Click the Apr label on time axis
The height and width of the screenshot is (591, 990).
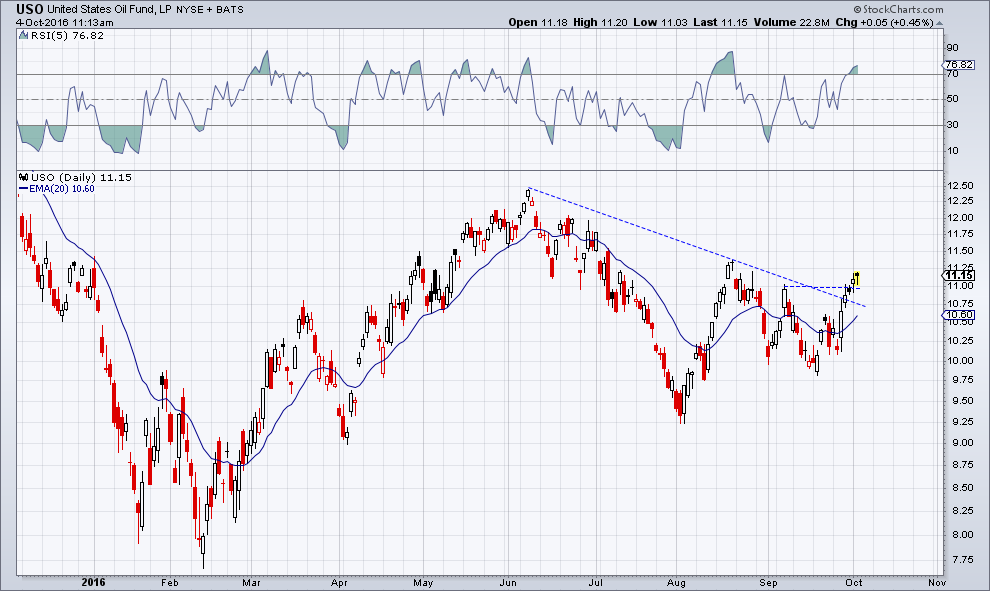tap(339, 583)
